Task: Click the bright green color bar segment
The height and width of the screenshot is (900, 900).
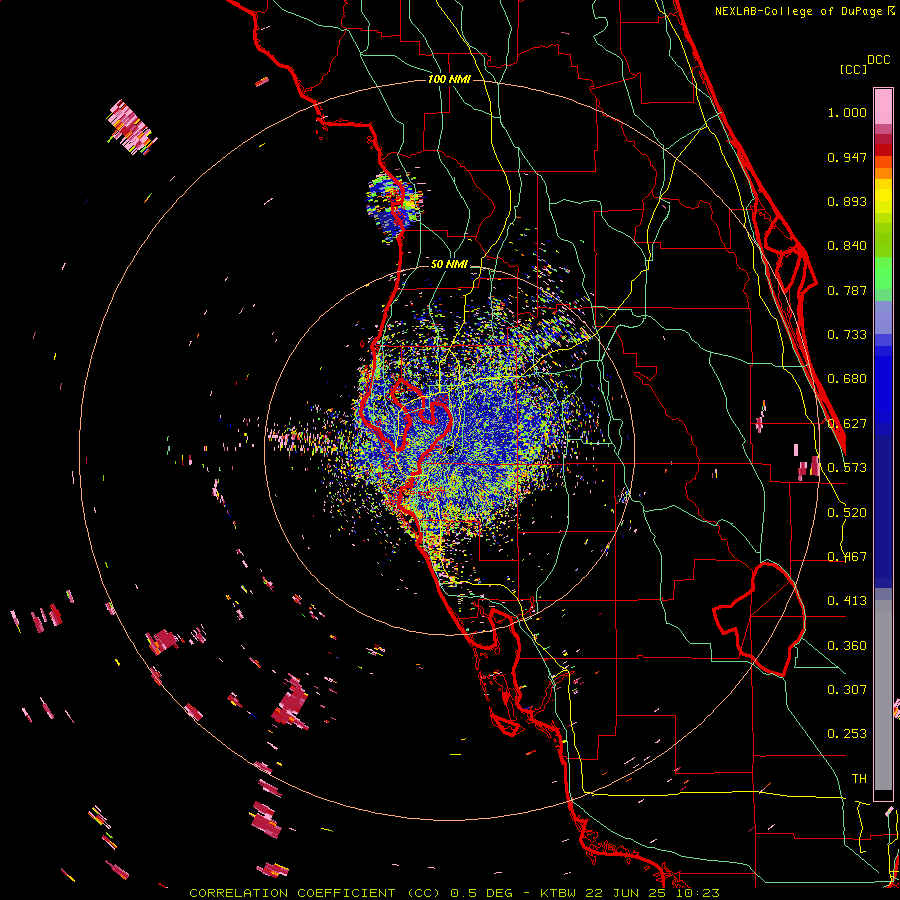Action: 883,273
